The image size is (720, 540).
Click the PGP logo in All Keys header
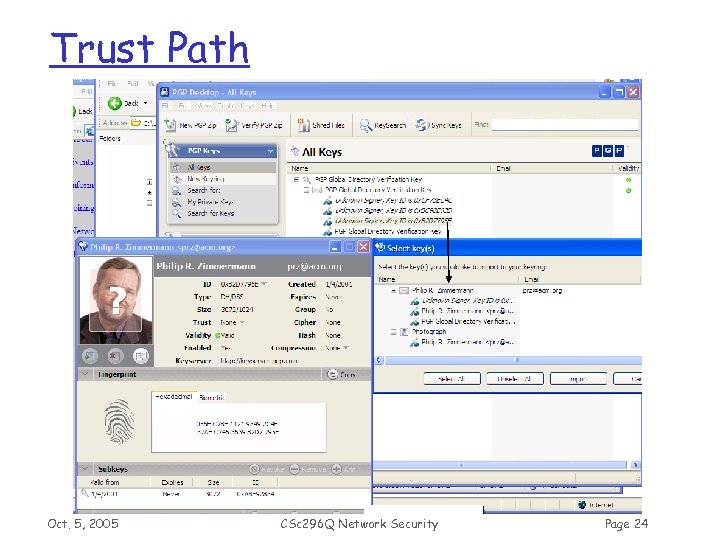608,151
